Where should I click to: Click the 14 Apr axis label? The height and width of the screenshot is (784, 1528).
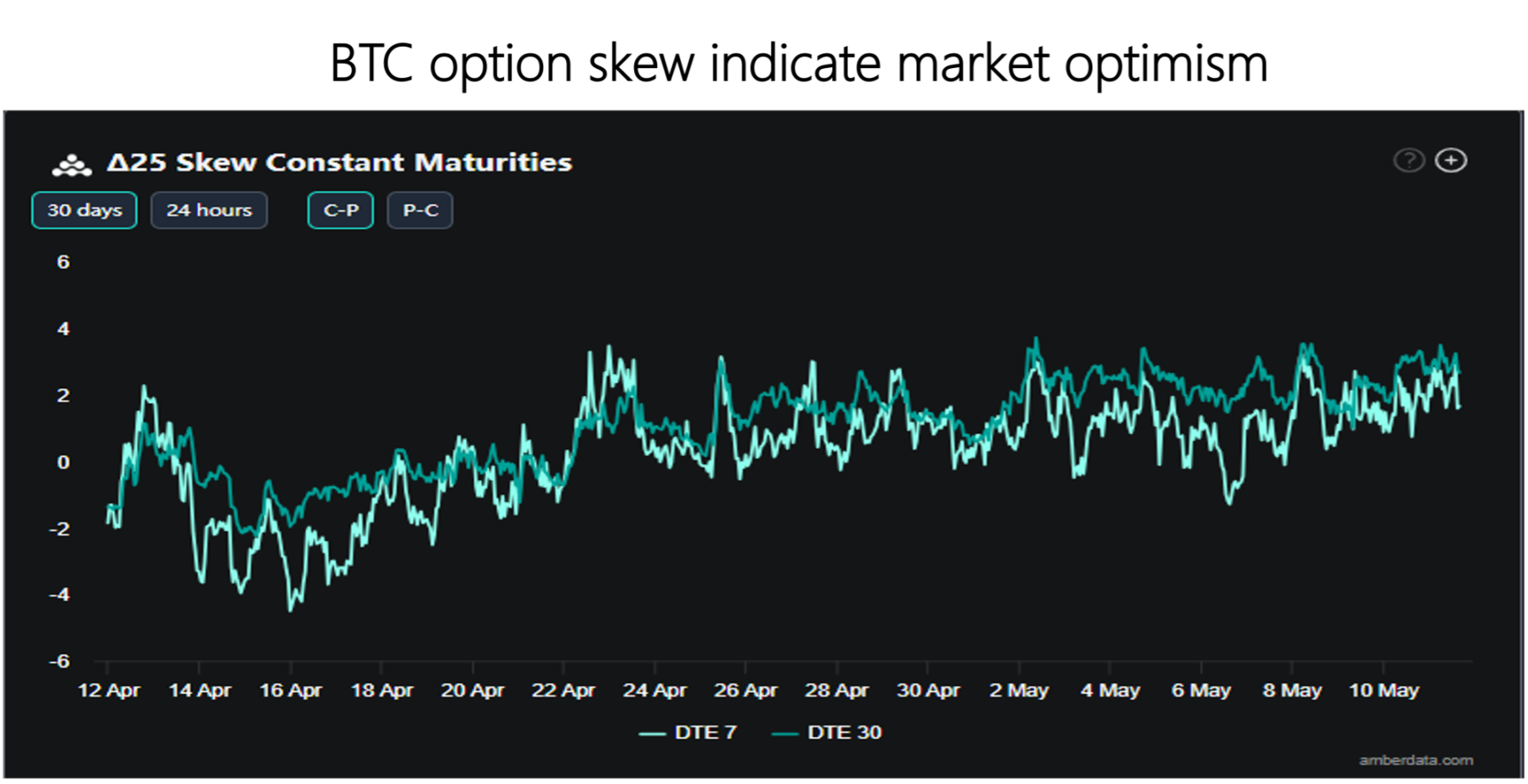200,691
